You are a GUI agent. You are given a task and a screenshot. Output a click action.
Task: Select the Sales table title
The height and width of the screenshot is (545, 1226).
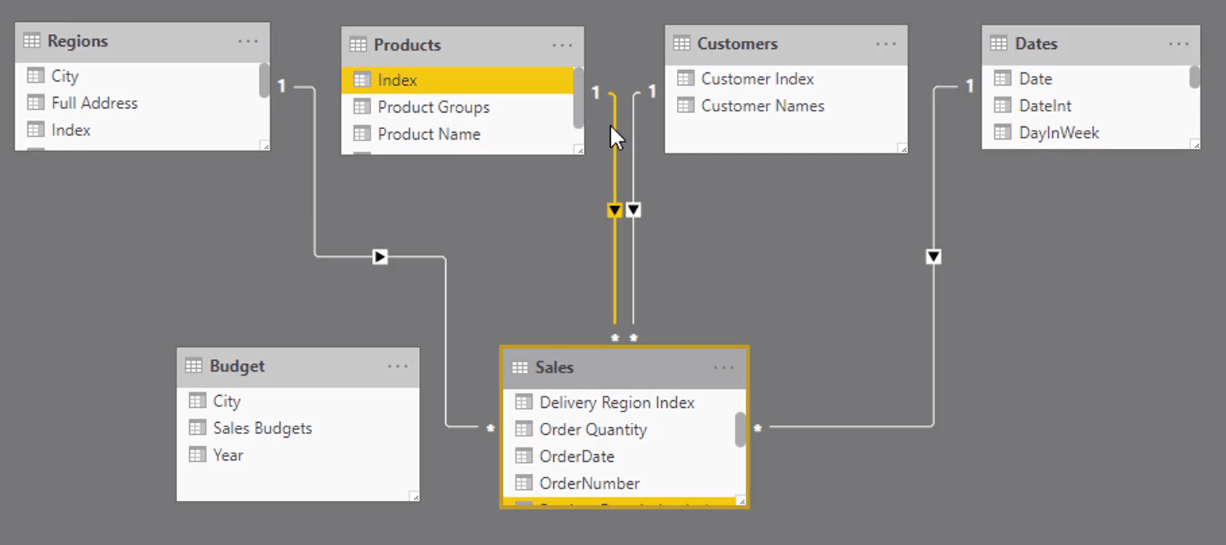click(554, 368)
